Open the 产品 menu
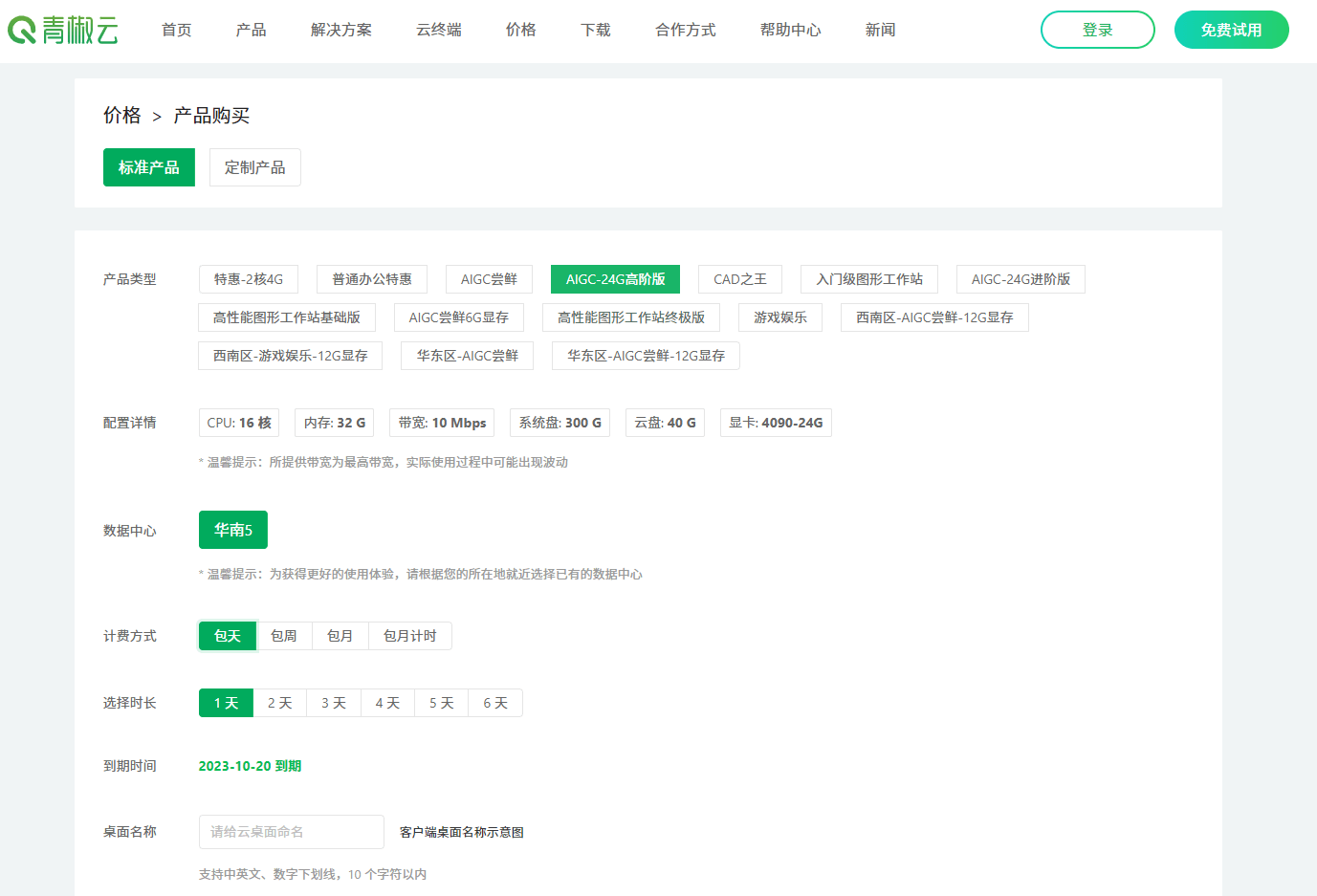Screen dimensions: 1317x896 coord(252,30)
